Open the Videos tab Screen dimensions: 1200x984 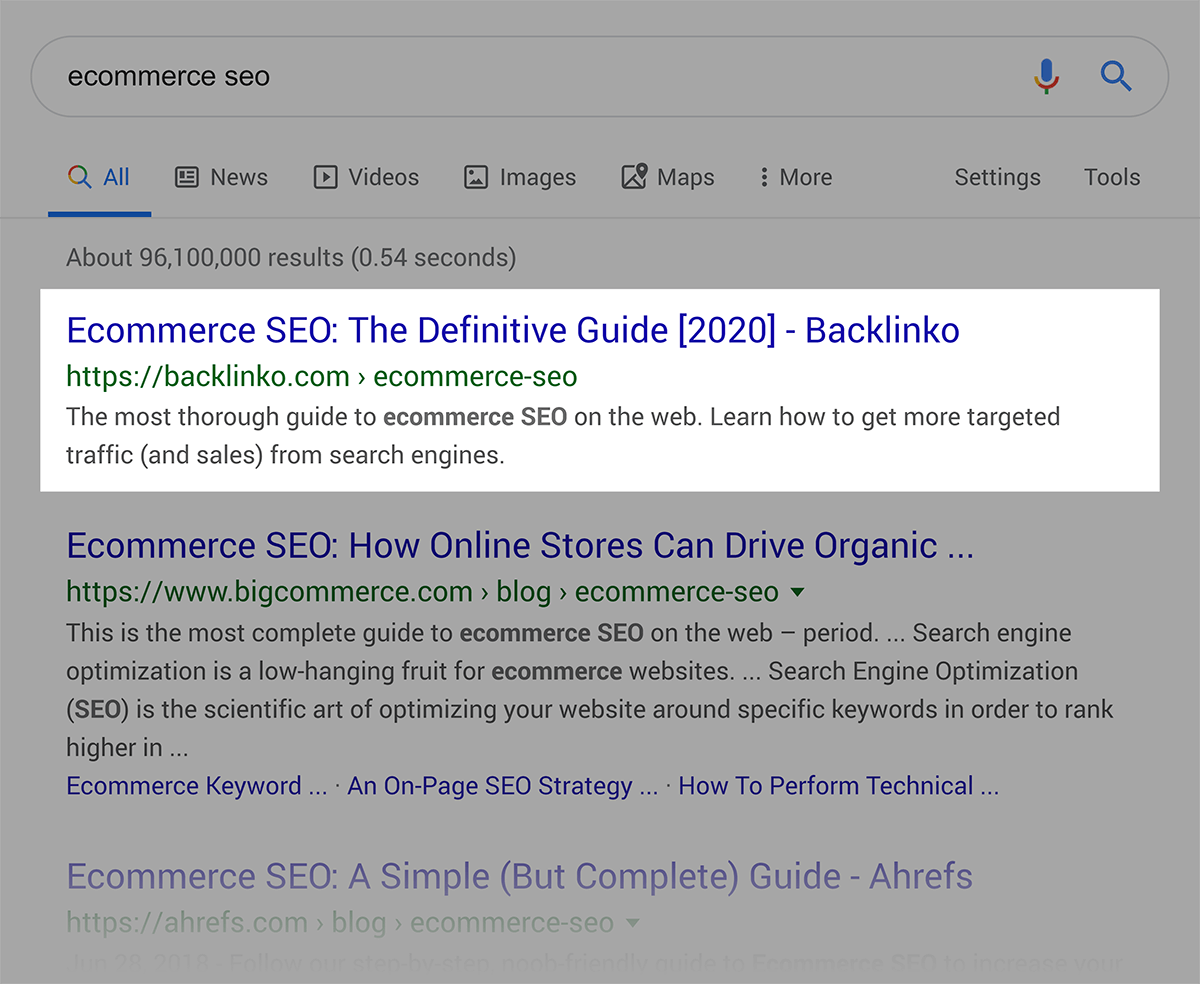(366, 178)
